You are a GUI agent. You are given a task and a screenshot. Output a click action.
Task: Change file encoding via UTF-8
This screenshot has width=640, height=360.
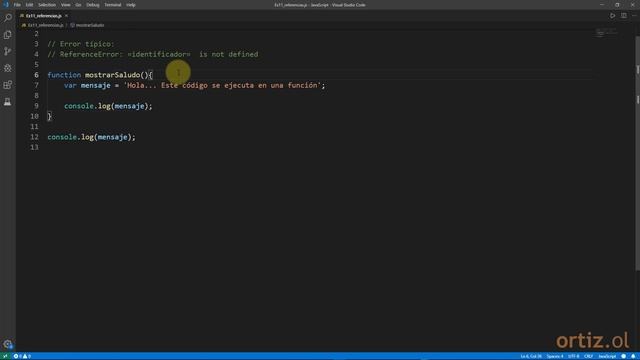573,356
